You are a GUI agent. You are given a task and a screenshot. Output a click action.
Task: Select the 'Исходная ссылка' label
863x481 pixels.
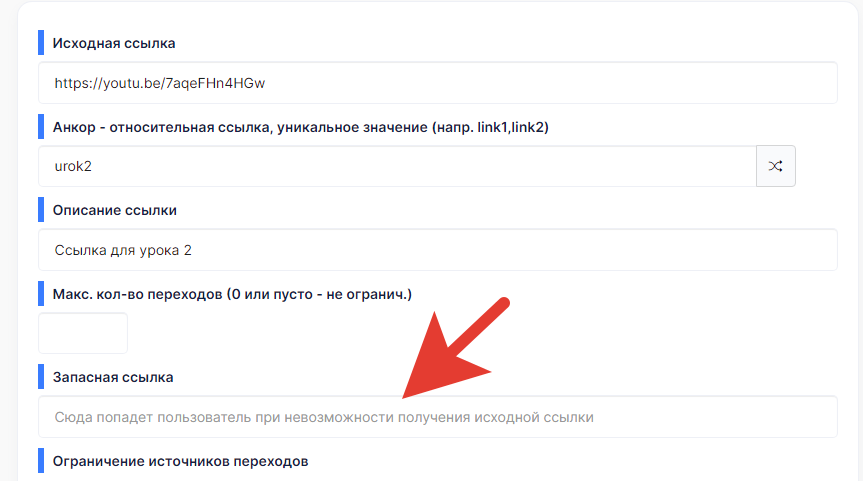(114, 43)
